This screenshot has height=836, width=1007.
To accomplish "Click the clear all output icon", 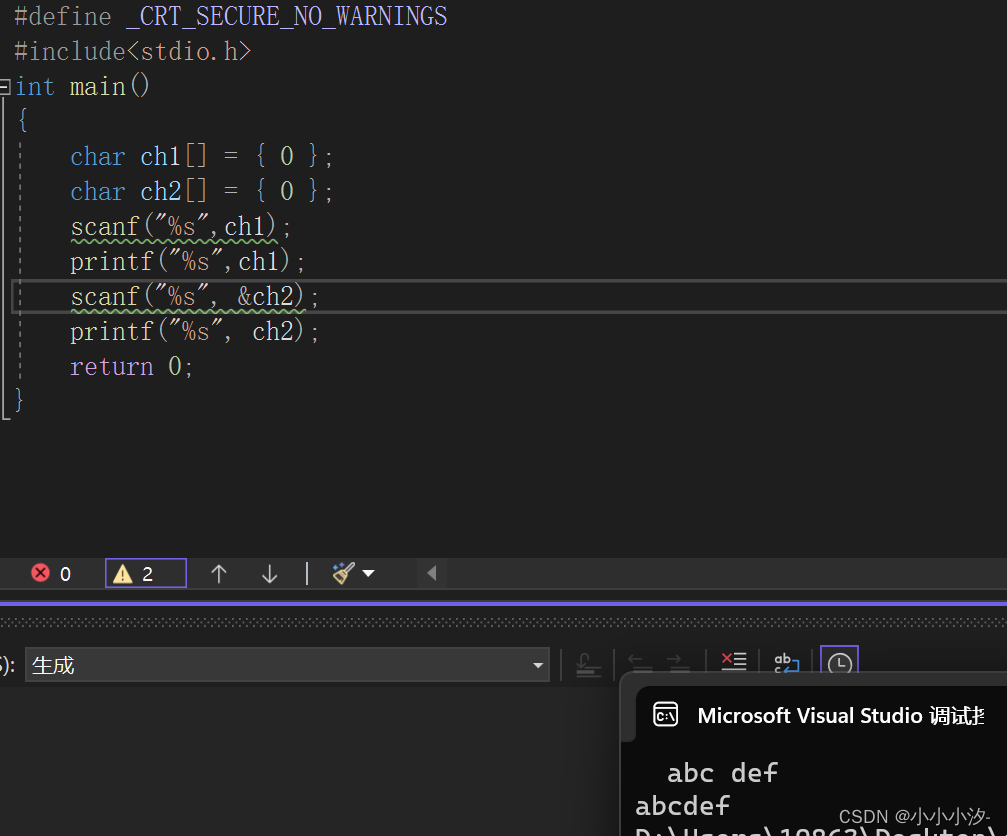I will tap(733, 662).
